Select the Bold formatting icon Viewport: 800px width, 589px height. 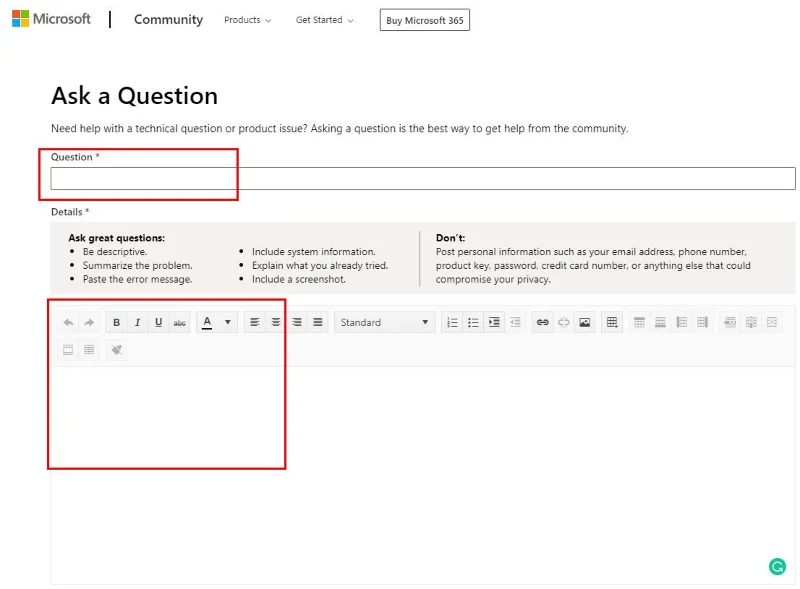click(116, 321)
